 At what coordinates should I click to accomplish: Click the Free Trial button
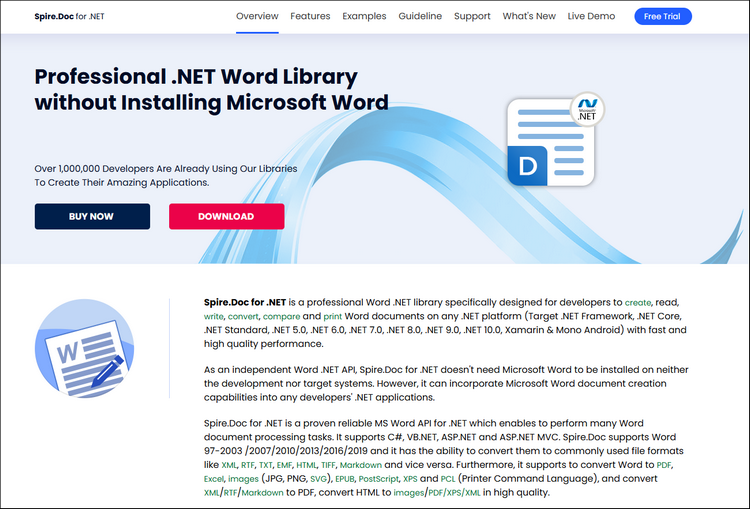[x=662, y=16]
